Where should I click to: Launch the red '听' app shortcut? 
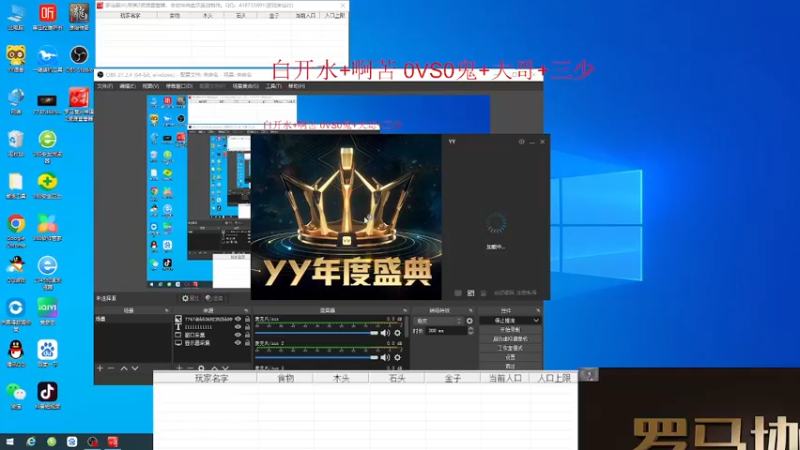point(47,17)
